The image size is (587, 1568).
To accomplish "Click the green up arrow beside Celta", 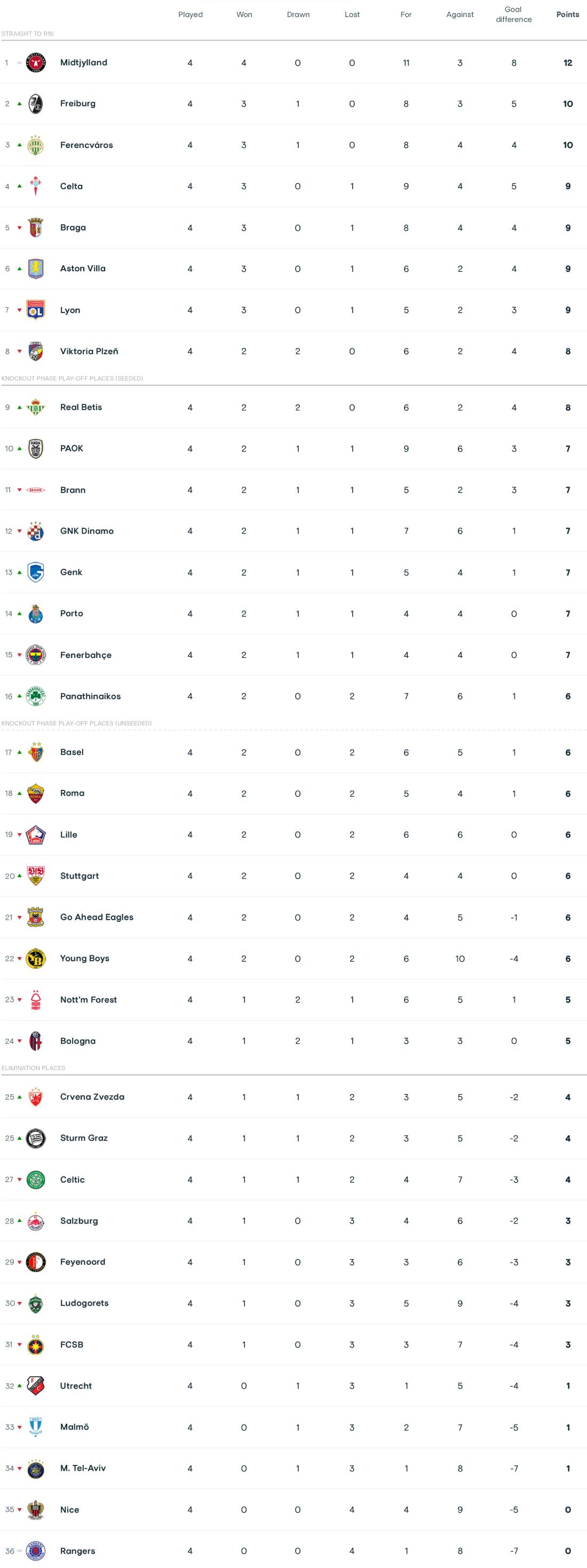I will pyautogui.click(x=19, y=186).
